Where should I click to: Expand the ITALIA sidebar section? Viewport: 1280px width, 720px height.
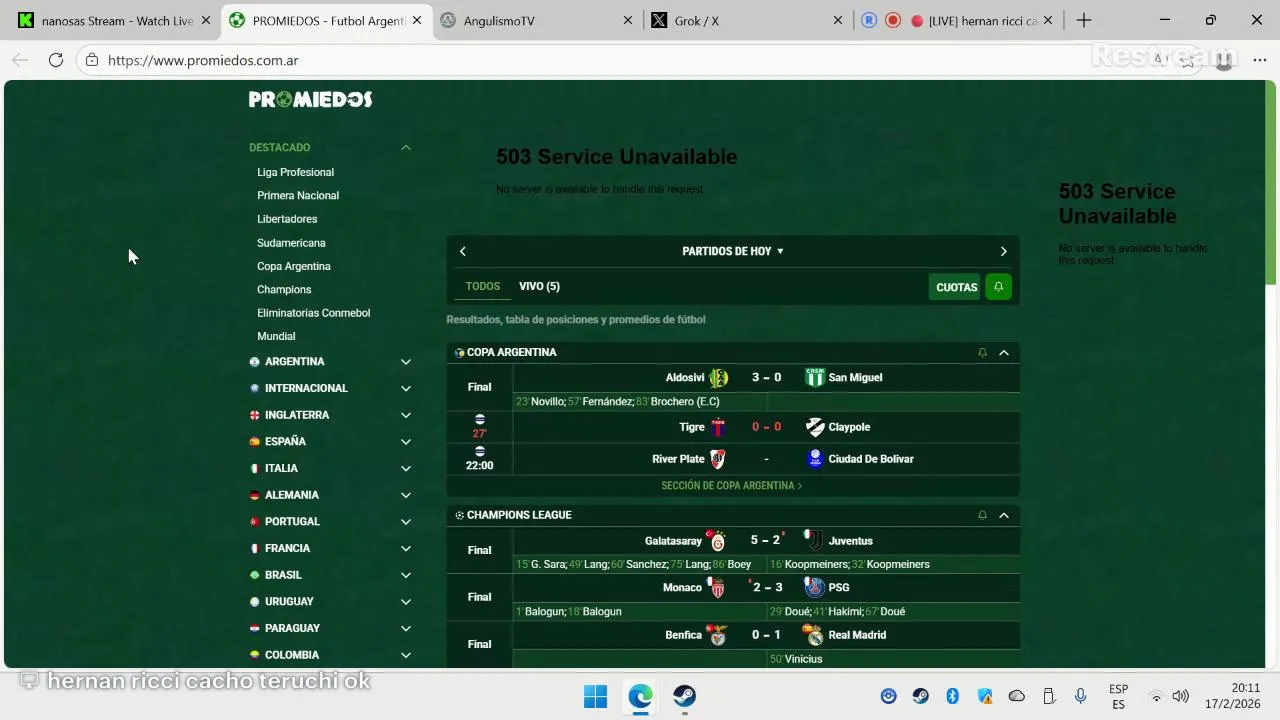pyautogui.click(x=406, y=468)
